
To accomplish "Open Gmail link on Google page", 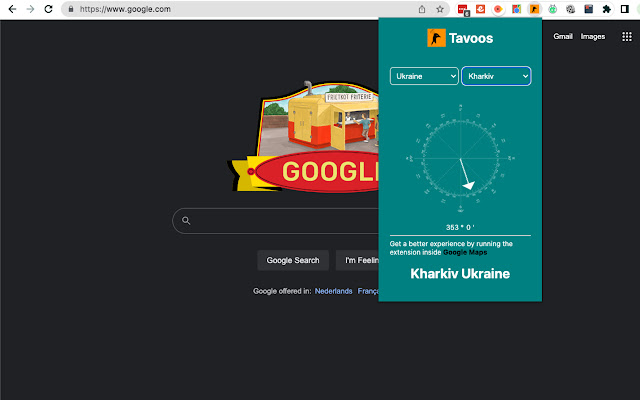I will [x=563, y=36].
